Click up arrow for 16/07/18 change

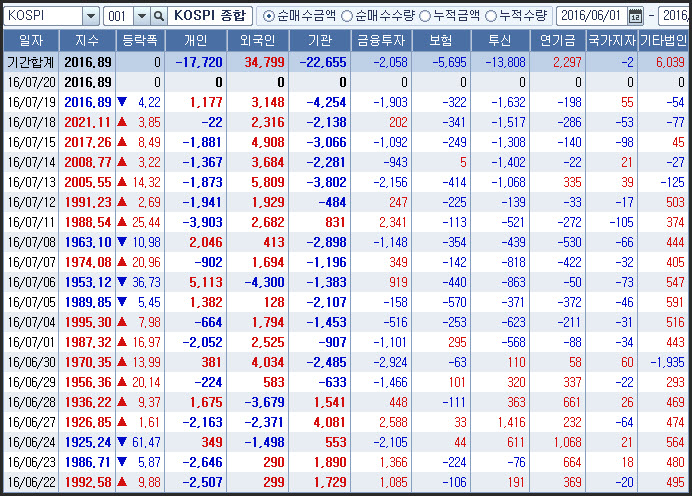coord(122,122)
